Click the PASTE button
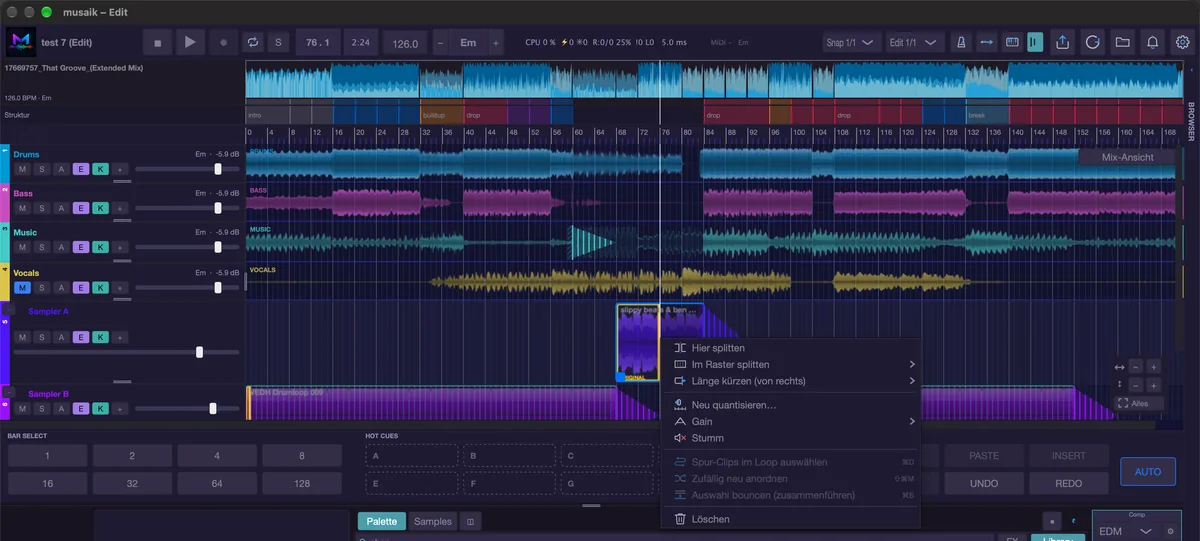This screenshot has width=1200, height=541. tap(984, 456)
